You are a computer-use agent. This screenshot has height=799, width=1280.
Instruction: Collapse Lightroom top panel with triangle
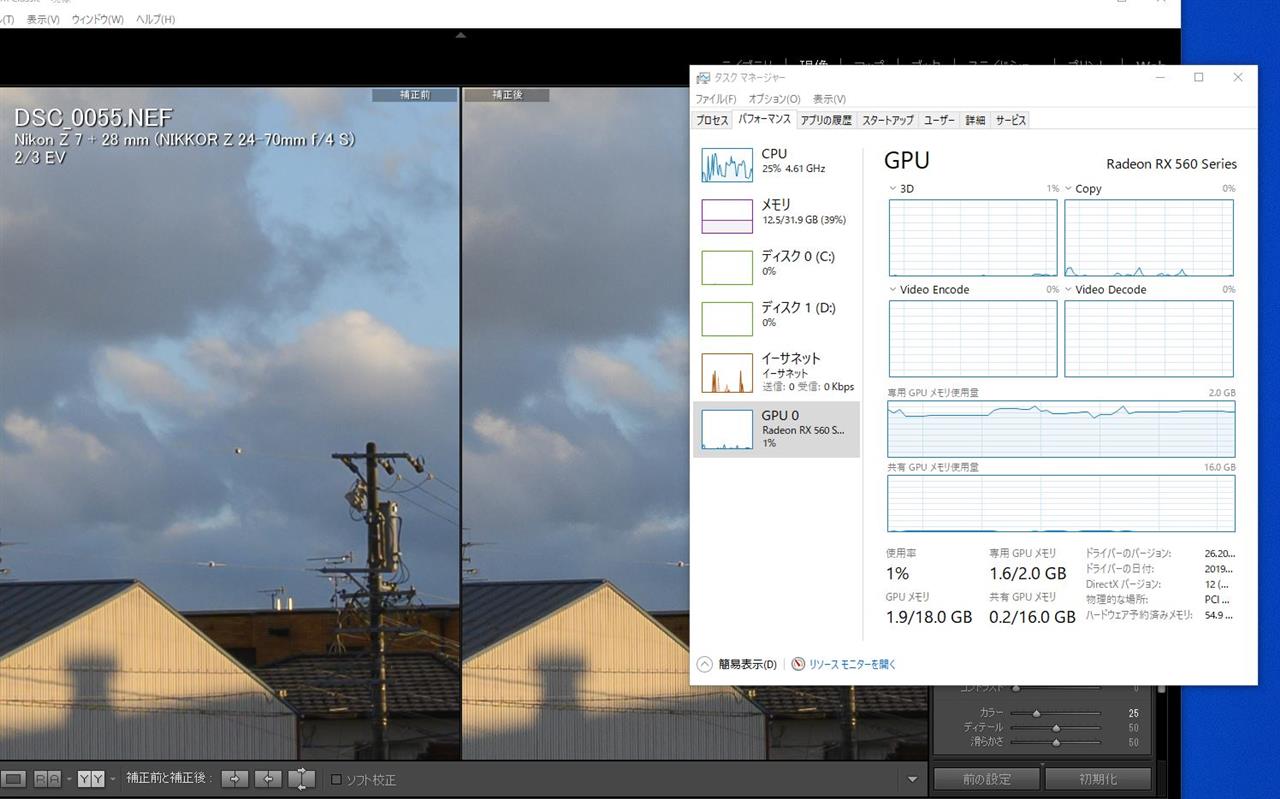click(460, 35)
